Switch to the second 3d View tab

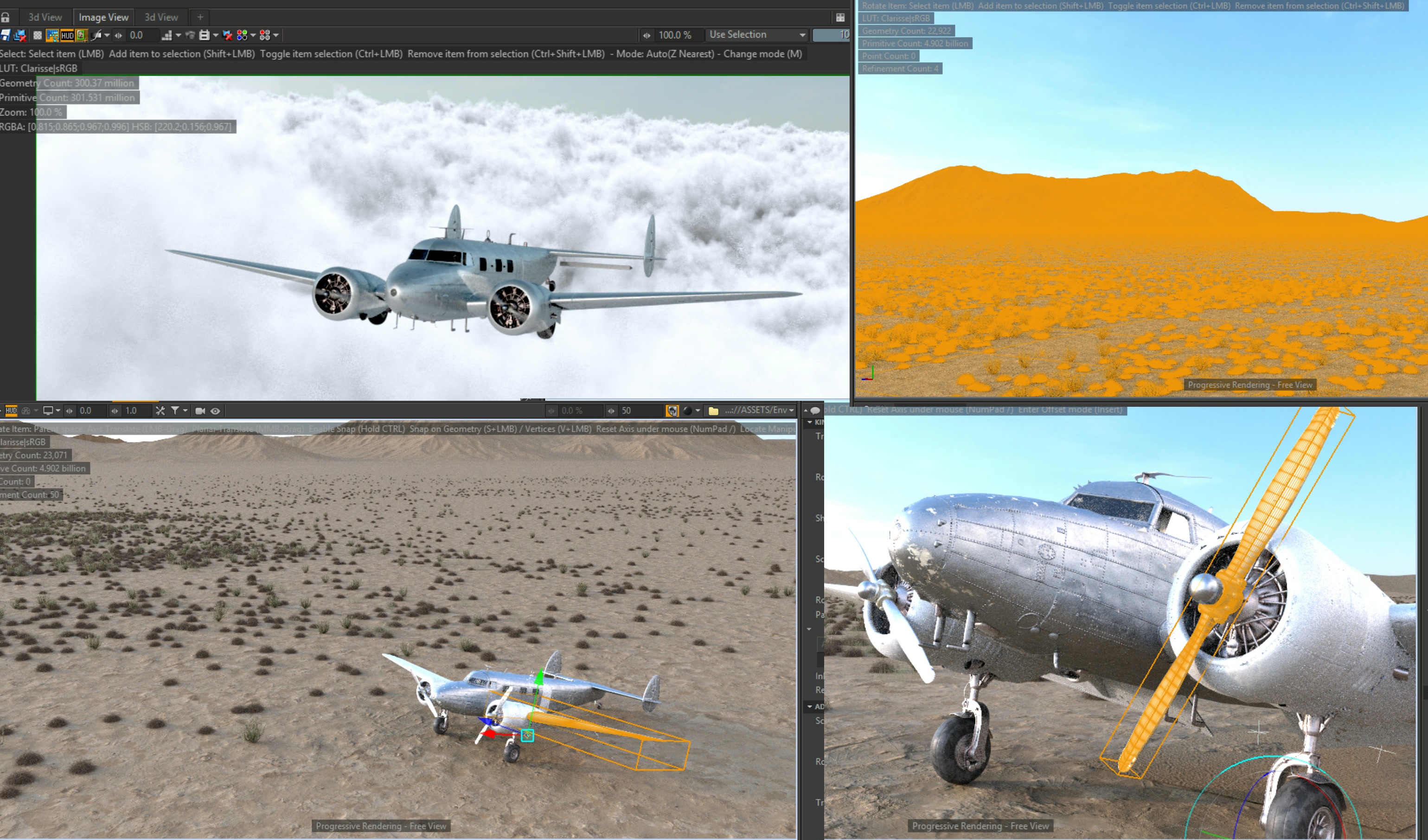tap(161, 18)
